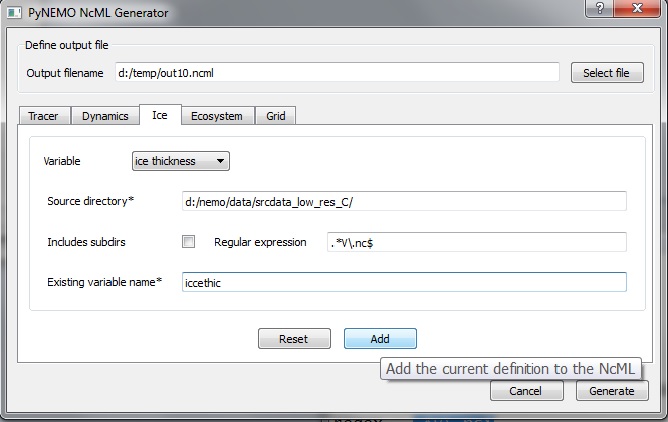The width and height of the screenshot is (668, 422).
Task: Go to the Grid tab
Action: pyautogui.click(x=276, y=116)
